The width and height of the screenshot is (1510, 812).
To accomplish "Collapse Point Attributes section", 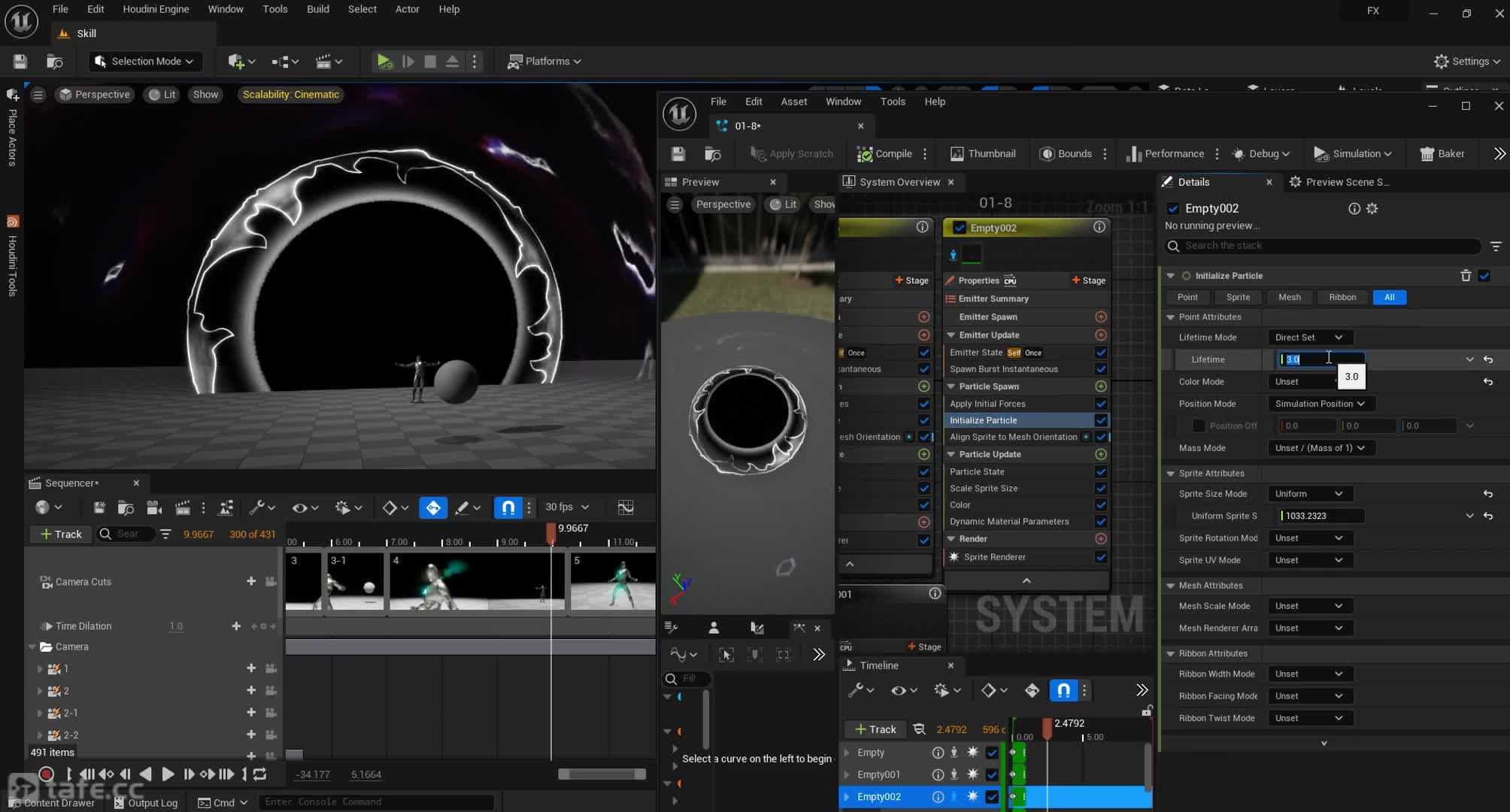I will point(1171,317).
